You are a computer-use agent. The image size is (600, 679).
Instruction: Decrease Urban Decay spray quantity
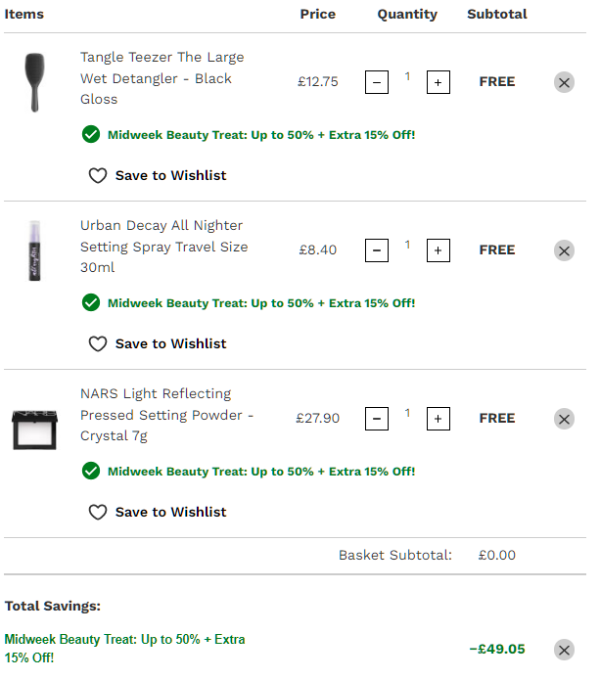[377, 250]
